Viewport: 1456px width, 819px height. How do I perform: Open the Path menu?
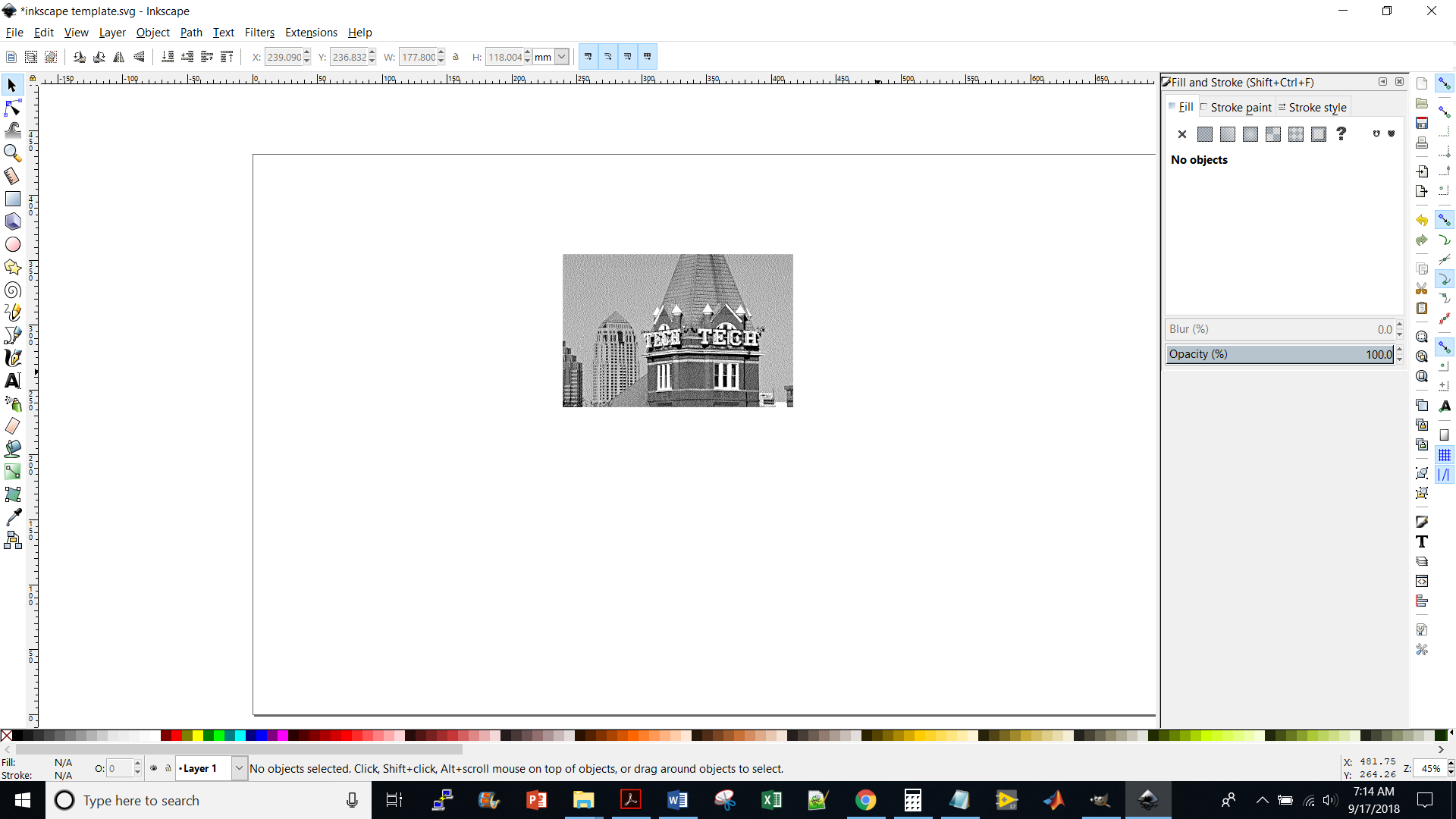tap(190, 33)
